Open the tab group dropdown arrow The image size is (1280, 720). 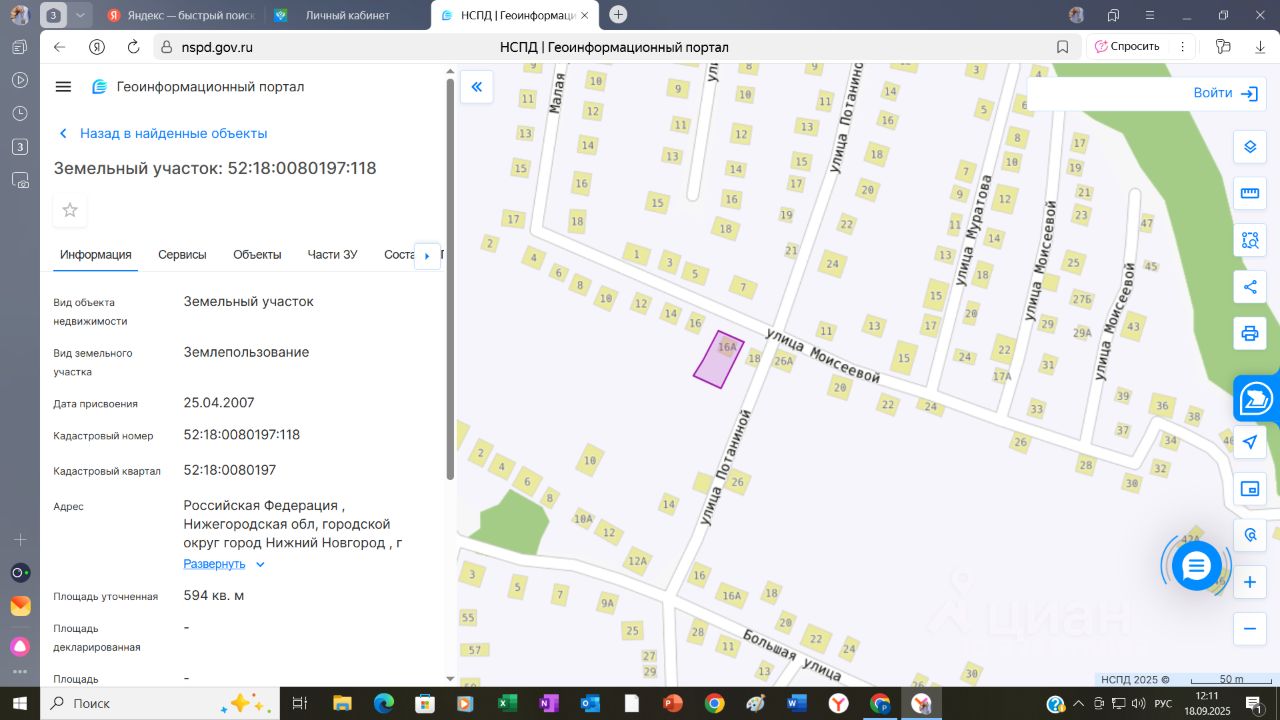[80, 15]
